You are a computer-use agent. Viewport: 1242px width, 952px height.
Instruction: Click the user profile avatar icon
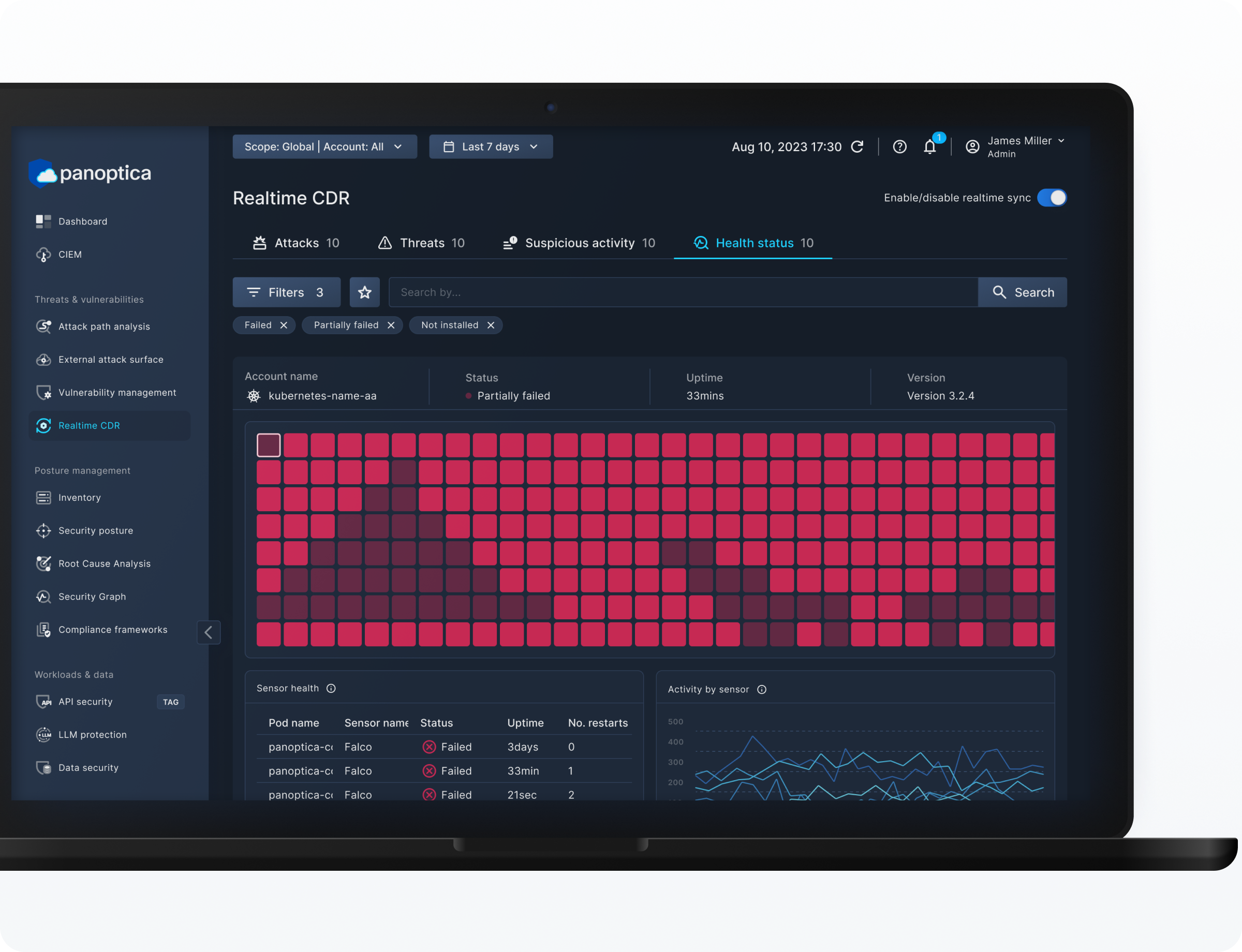pos(972,147)
